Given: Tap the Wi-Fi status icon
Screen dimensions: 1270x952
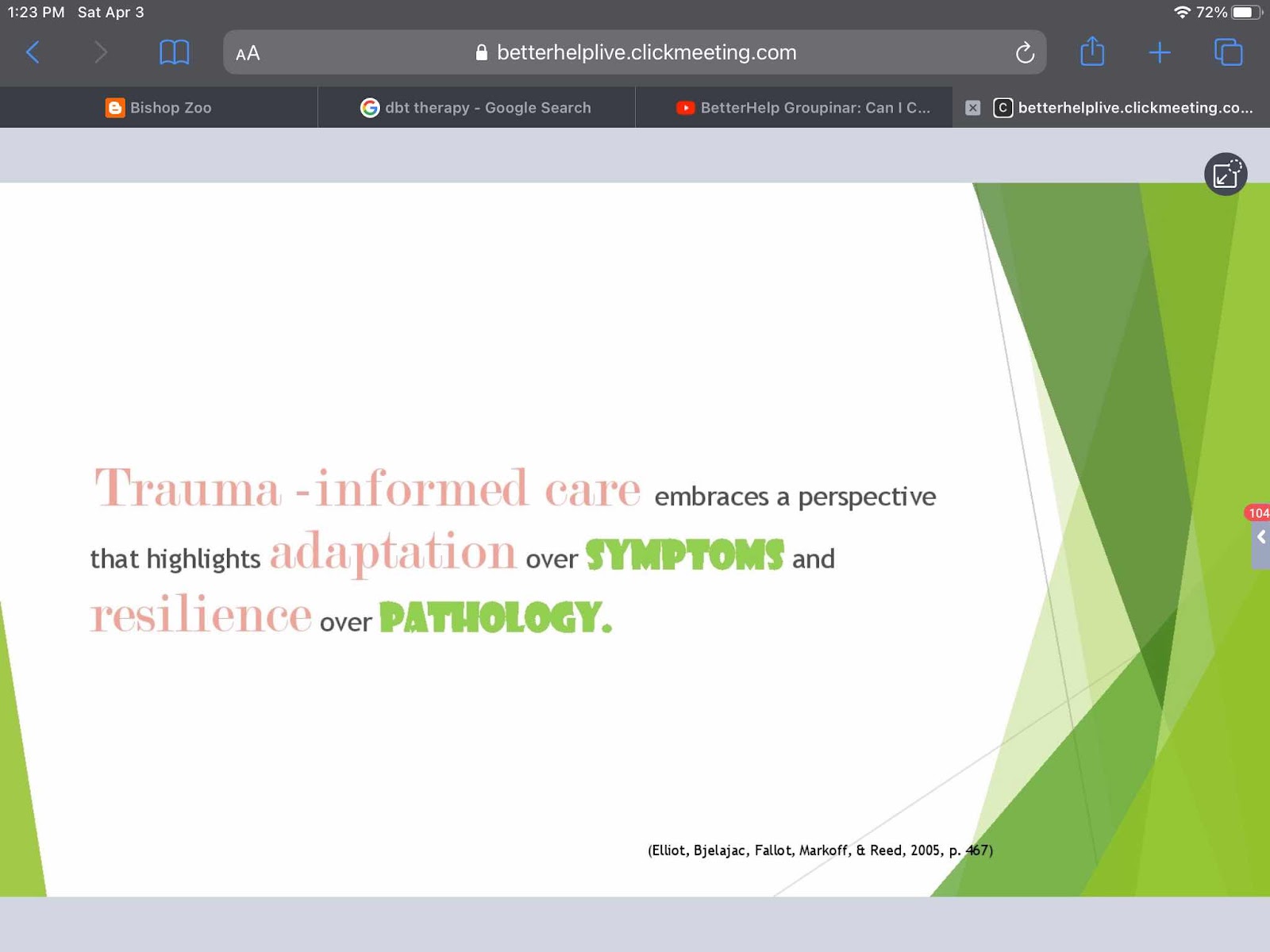Looking at the screenshot, I should (1182, 12).
